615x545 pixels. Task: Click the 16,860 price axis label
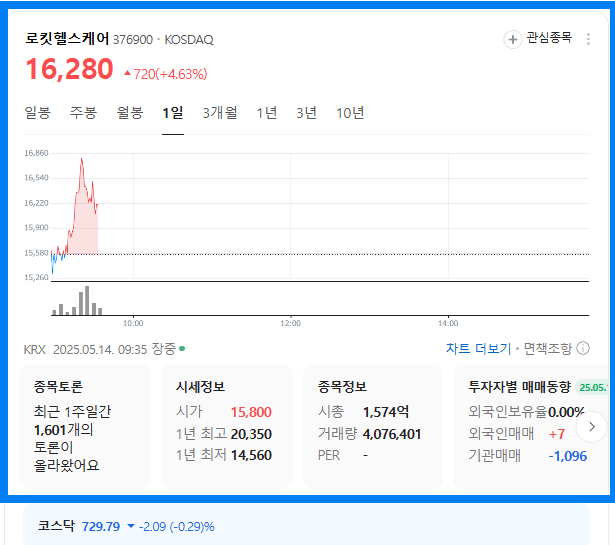36,153
